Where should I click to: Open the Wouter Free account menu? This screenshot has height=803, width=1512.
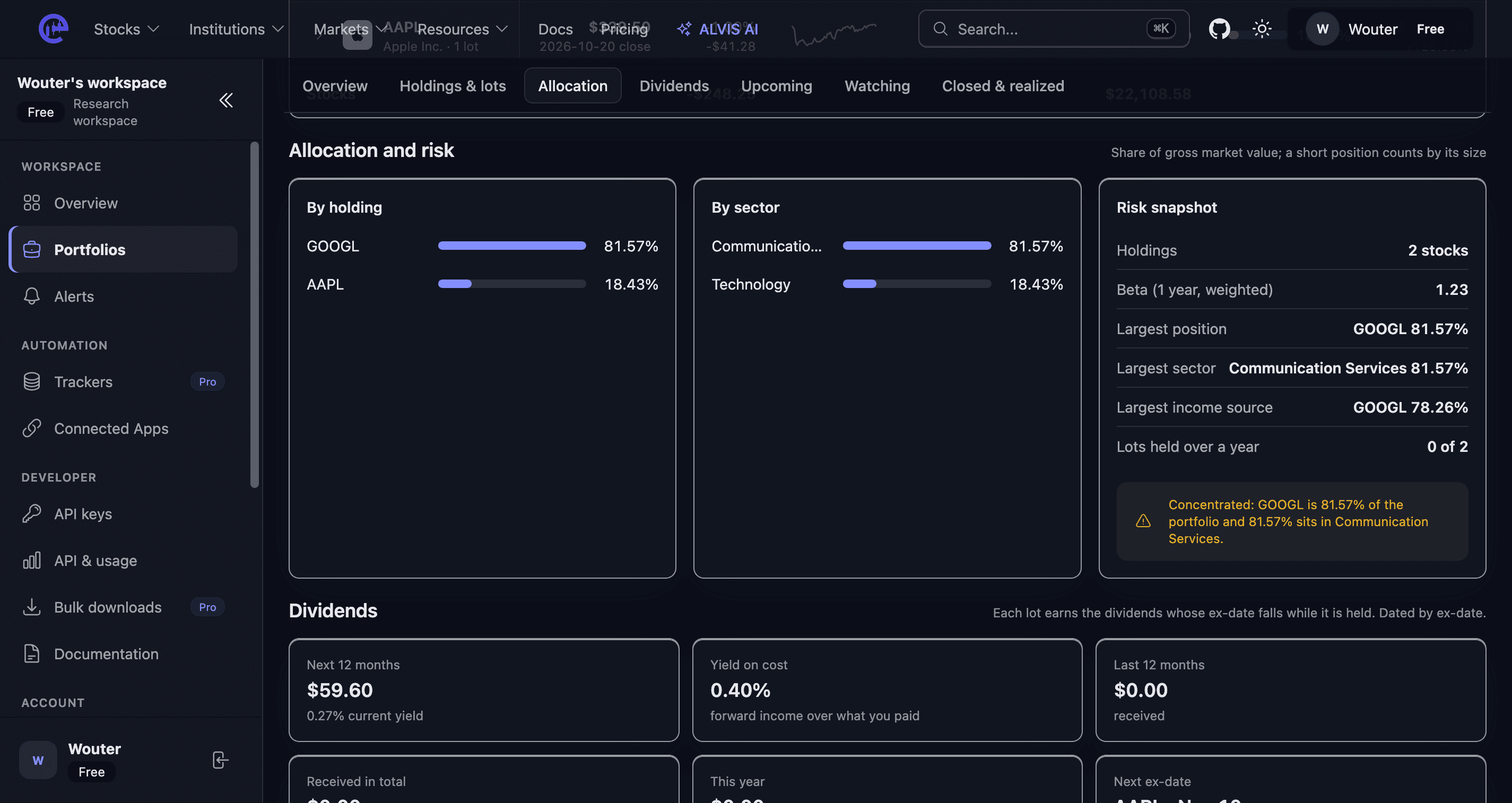click(1380, 29)
